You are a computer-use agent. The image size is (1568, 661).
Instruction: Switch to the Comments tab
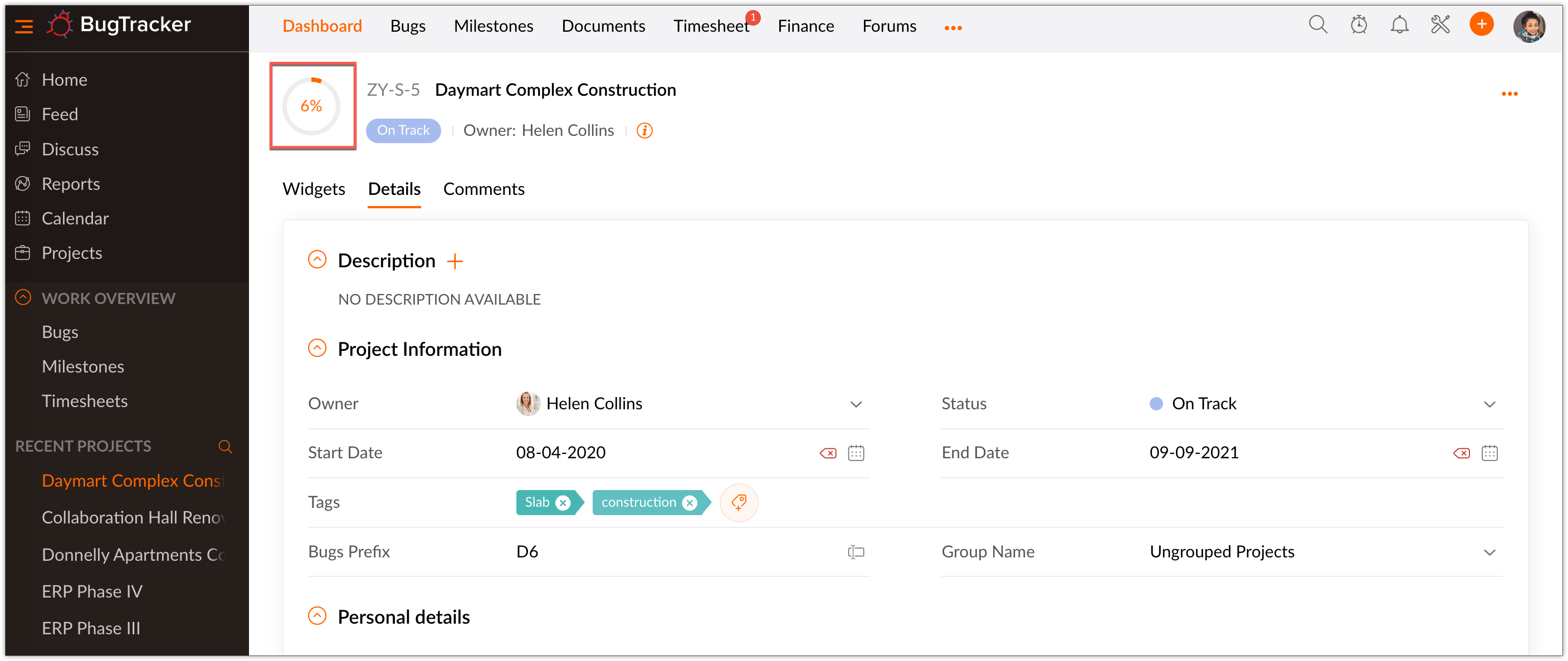click(484, 189)
